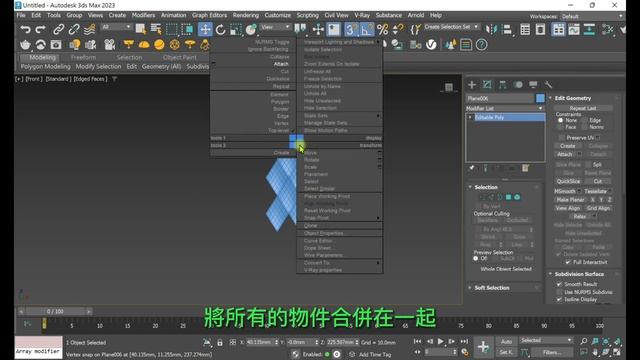The height and width of the screenshot is (360, 640).
Task: Open the View reference coordinate dropdown
Action: [275, 27]
